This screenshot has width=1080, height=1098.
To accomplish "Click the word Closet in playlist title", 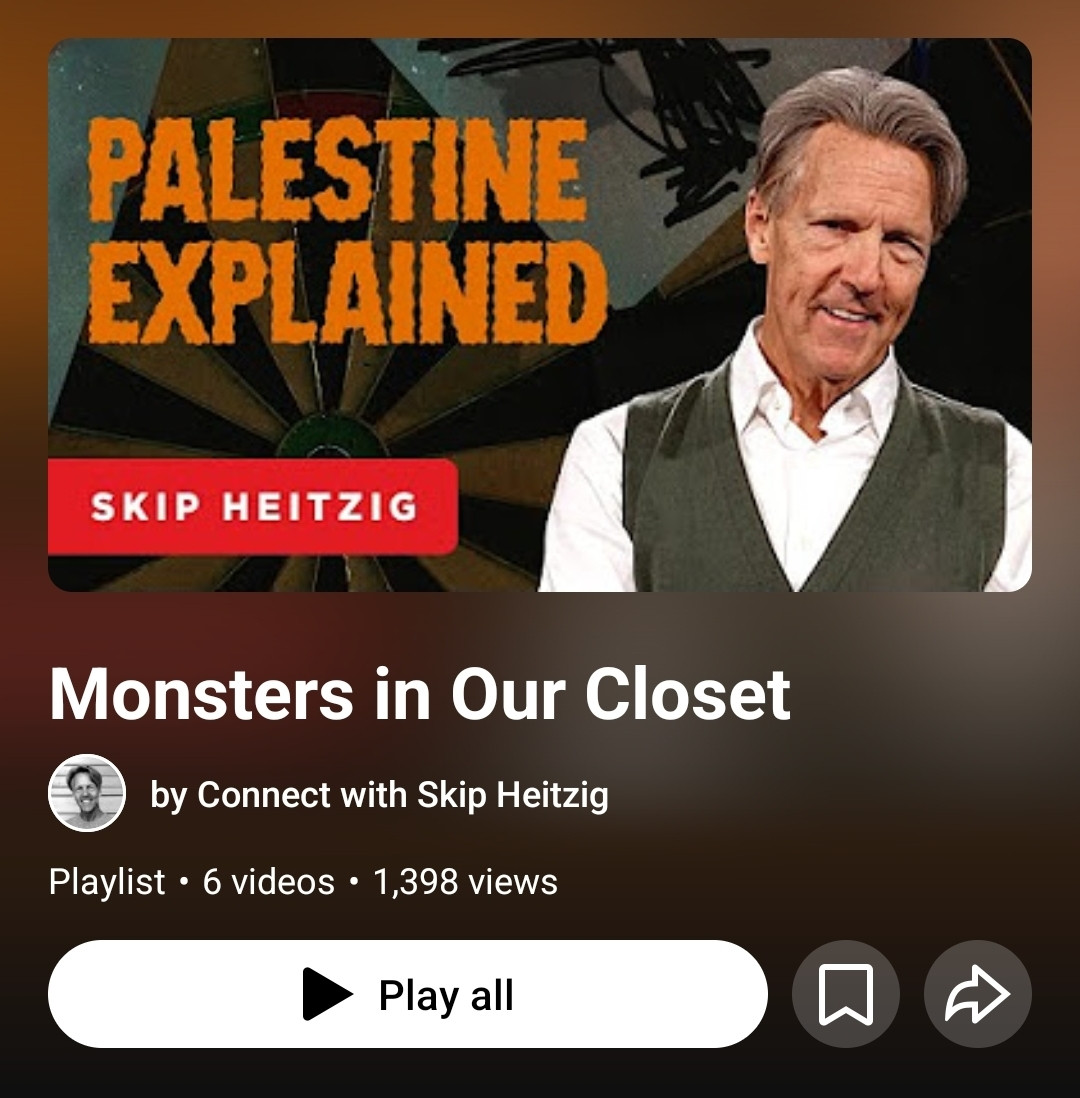I will coord(688,693).
